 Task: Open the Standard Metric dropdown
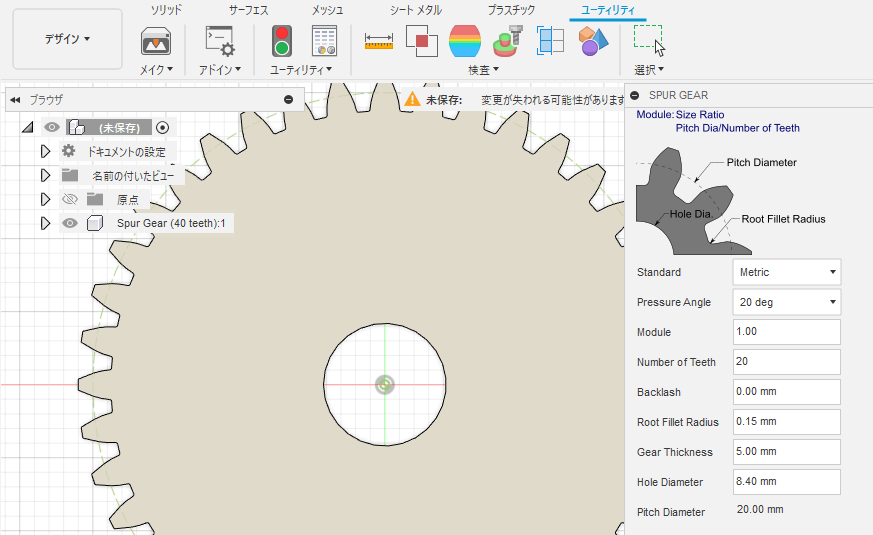point(786,272)
